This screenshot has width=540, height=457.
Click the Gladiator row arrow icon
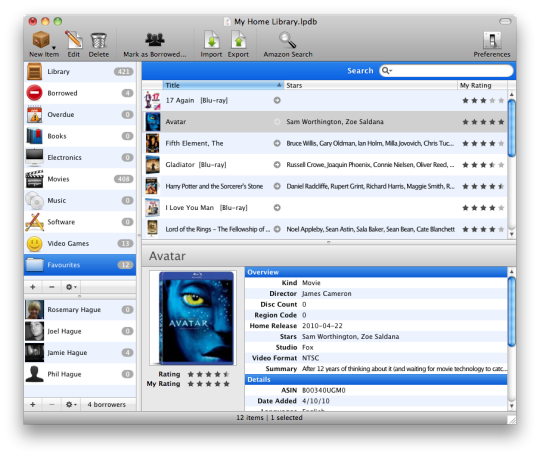pos(277,165)
